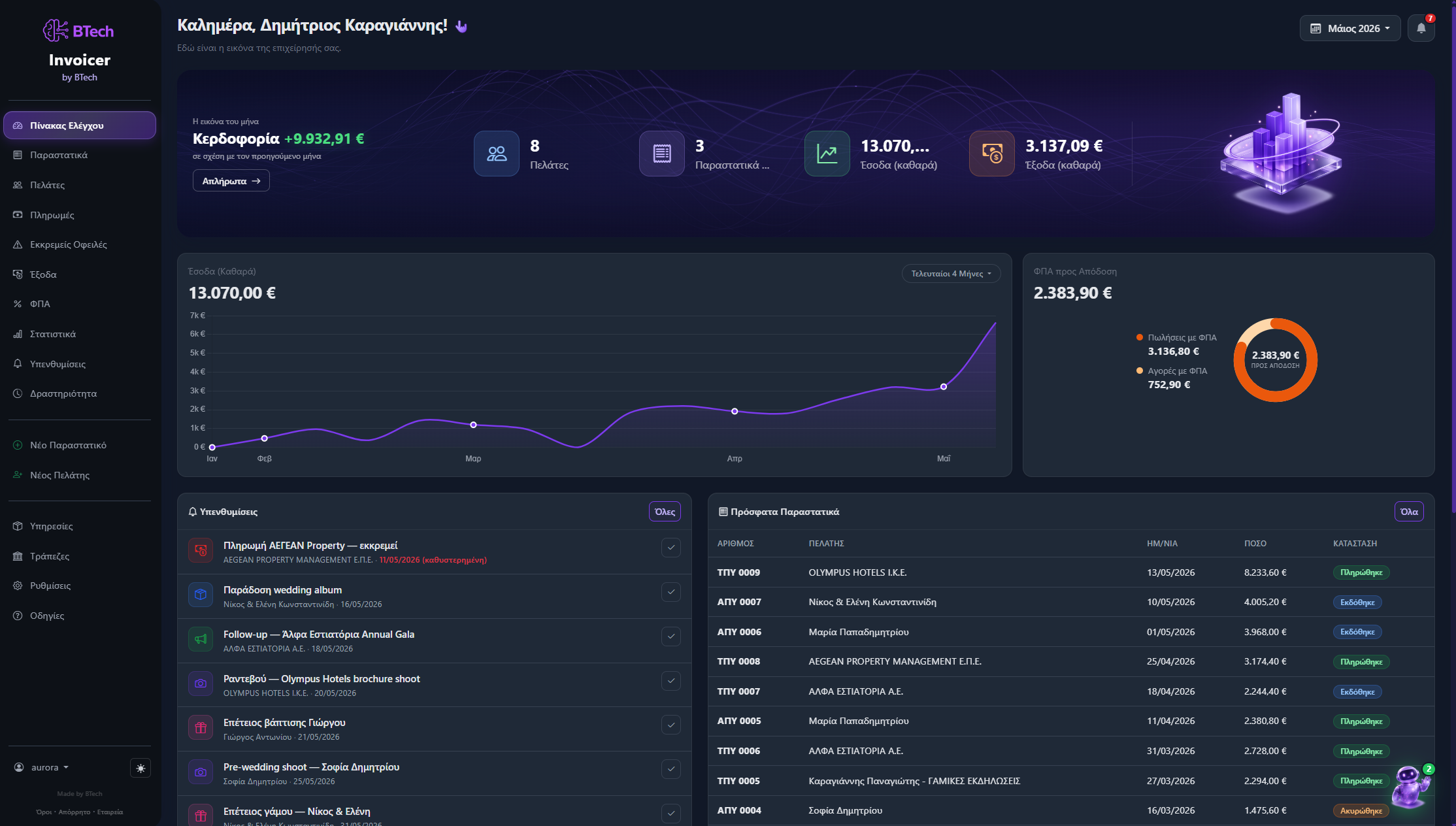Click the invoices icon in stats card
Image resolution: width=1456 pixels, height=826 pixels.
click(661, 154)
